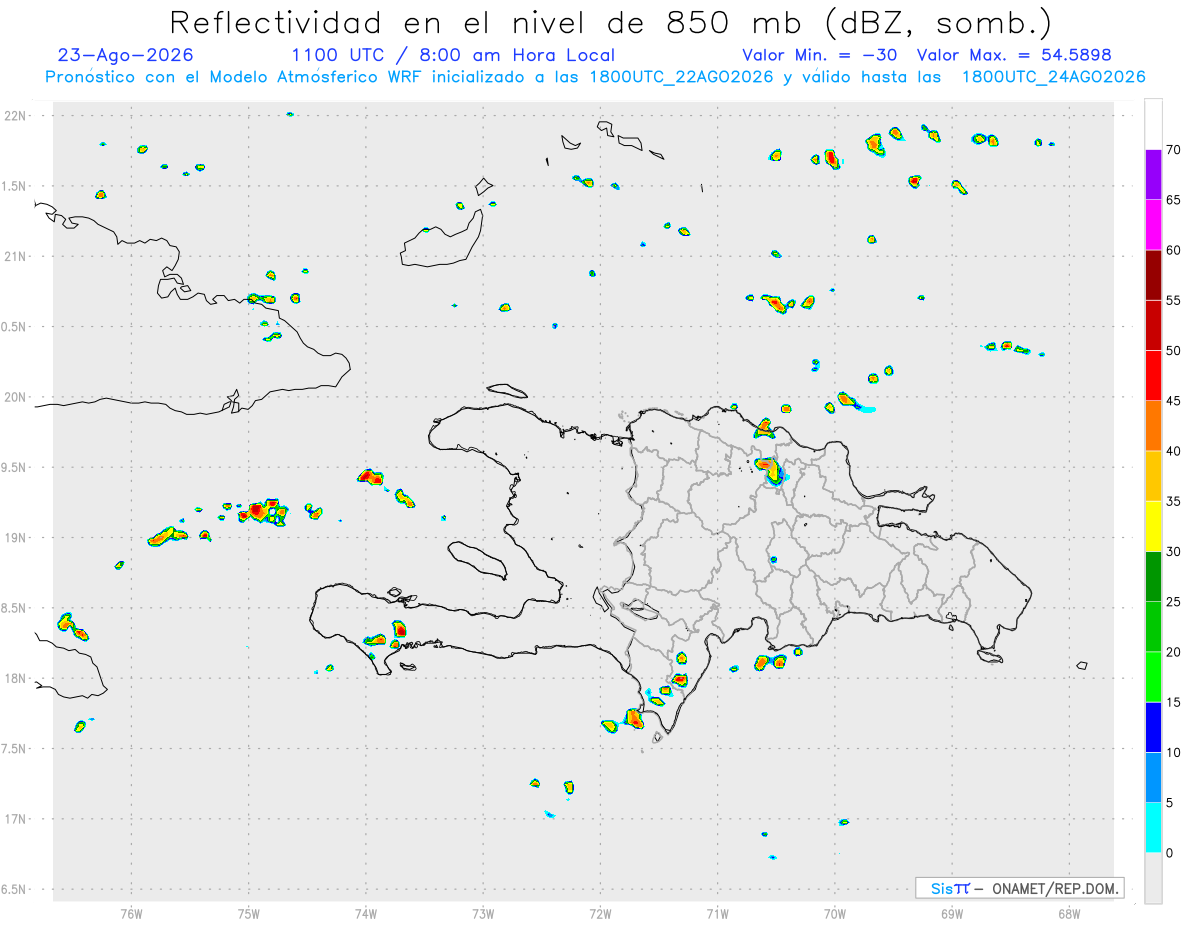This screenshot has height=927, width=1200.
Task: Click the colorbar value label '30'
Action: [x=1173, y=552]
